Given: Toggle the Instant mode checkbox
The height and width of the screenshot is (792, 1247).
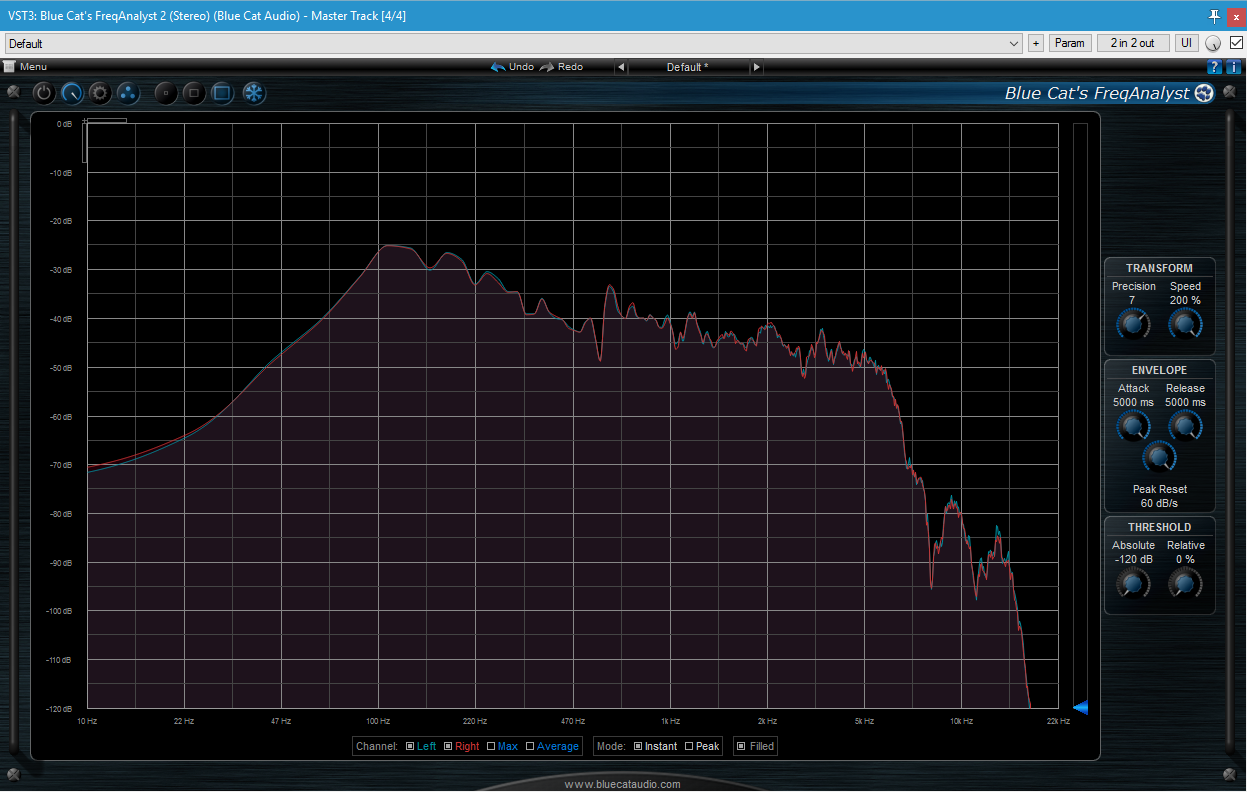Looking at the screenshot, I should pyautogui.click(x=638, y=746).
